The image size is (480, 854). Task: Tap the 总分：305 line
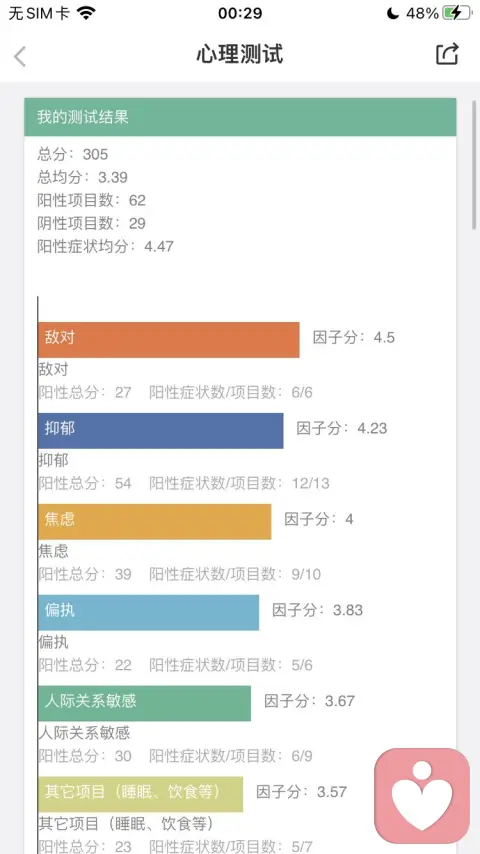[72, 154]
